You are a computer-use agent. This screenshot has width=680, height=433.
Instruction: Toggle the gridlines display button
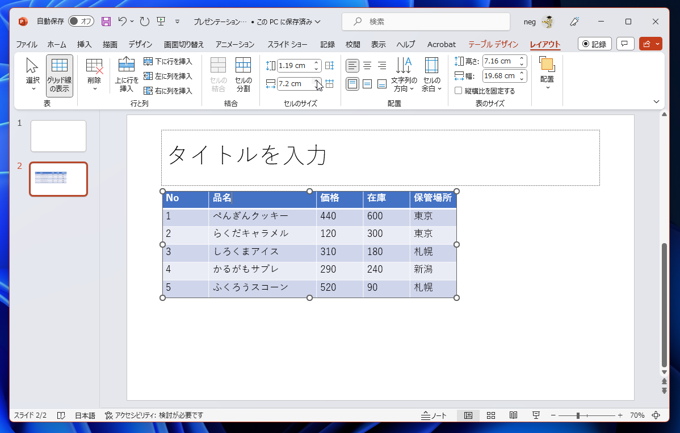(x=59, y=75)
